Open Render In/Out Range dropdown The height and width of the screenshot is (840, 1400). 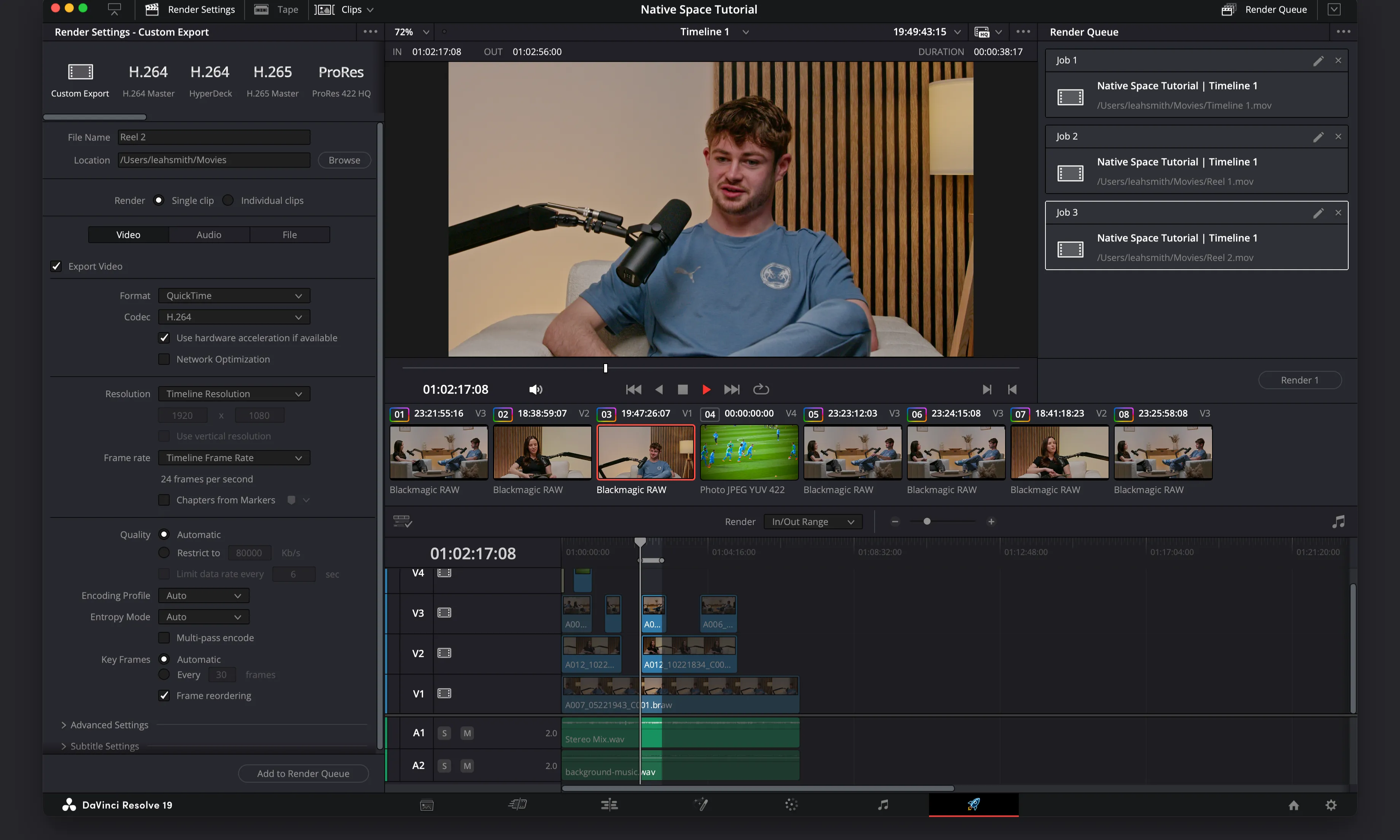(813, 521)
